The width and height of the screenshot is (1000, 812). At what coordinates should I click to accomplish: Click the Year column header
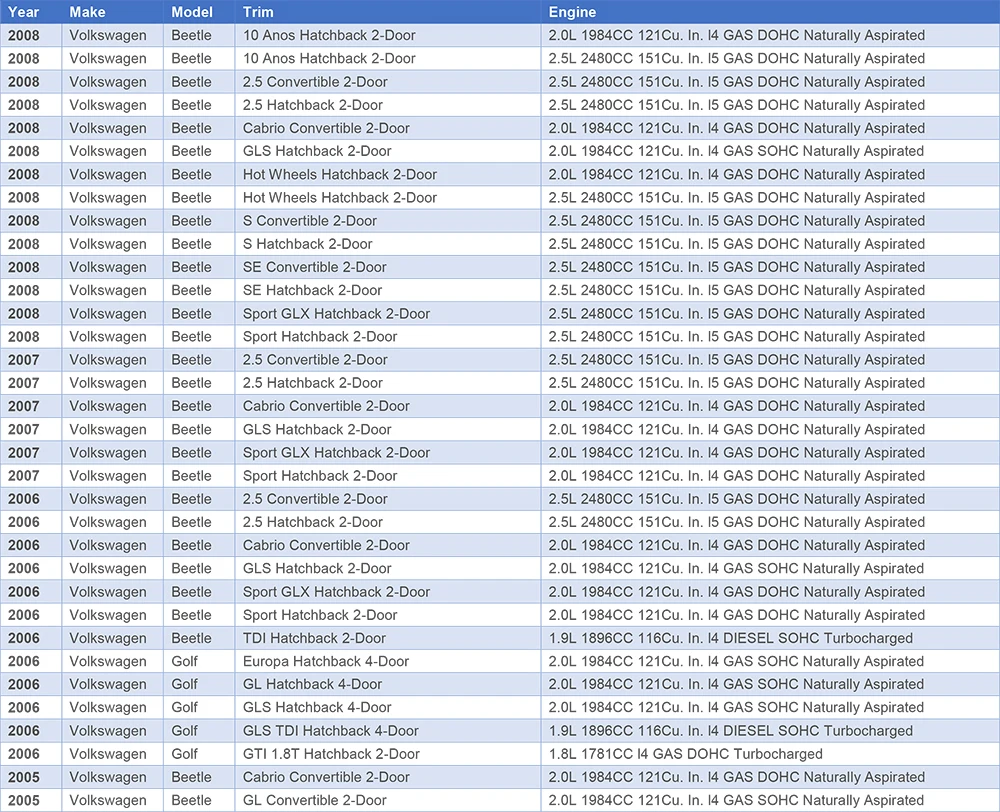[31, 11]
